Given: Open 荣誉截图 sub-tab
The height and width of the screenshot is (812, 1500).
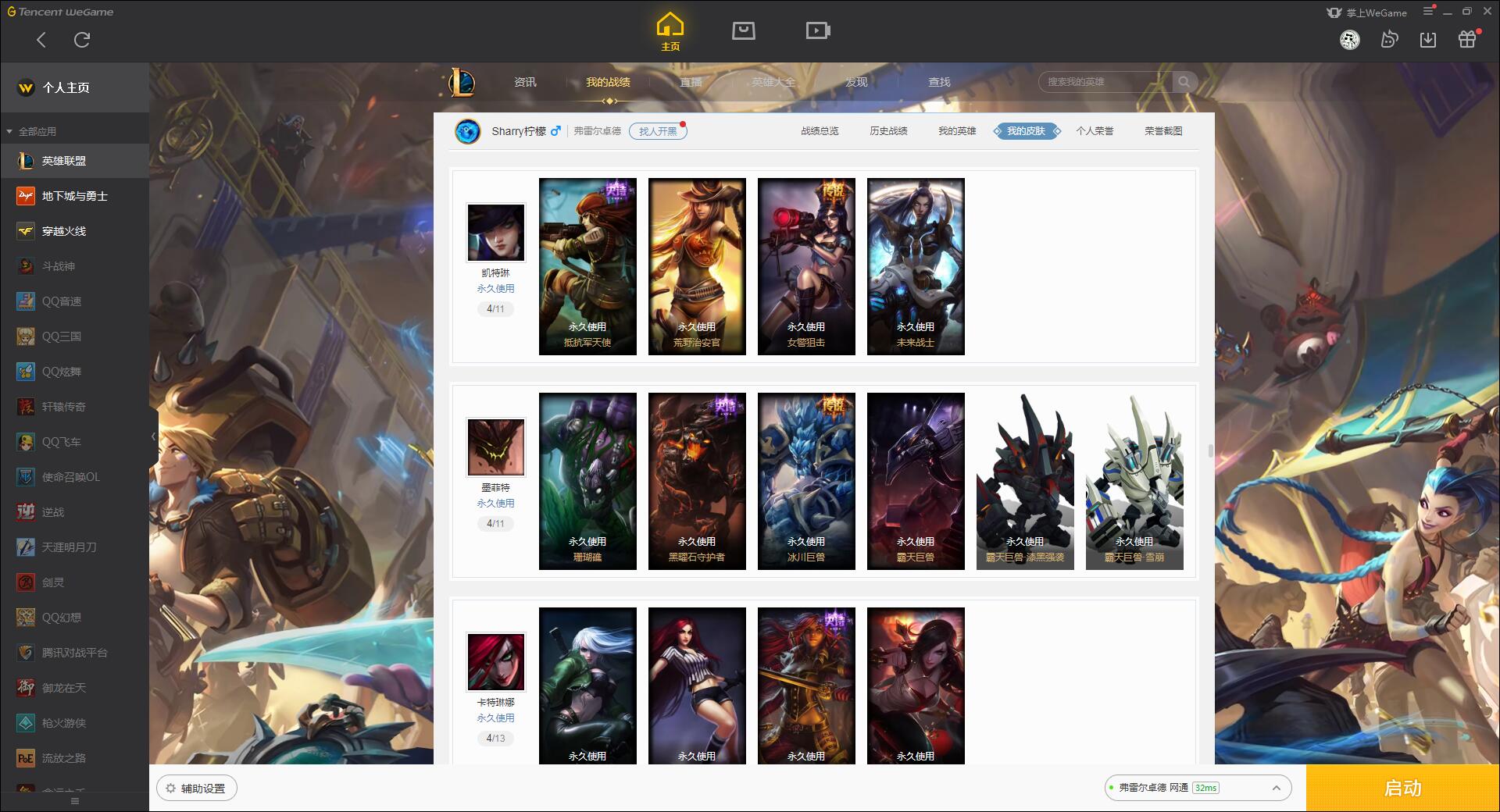Looking at the screenshot, I should tap(1163, 131).
